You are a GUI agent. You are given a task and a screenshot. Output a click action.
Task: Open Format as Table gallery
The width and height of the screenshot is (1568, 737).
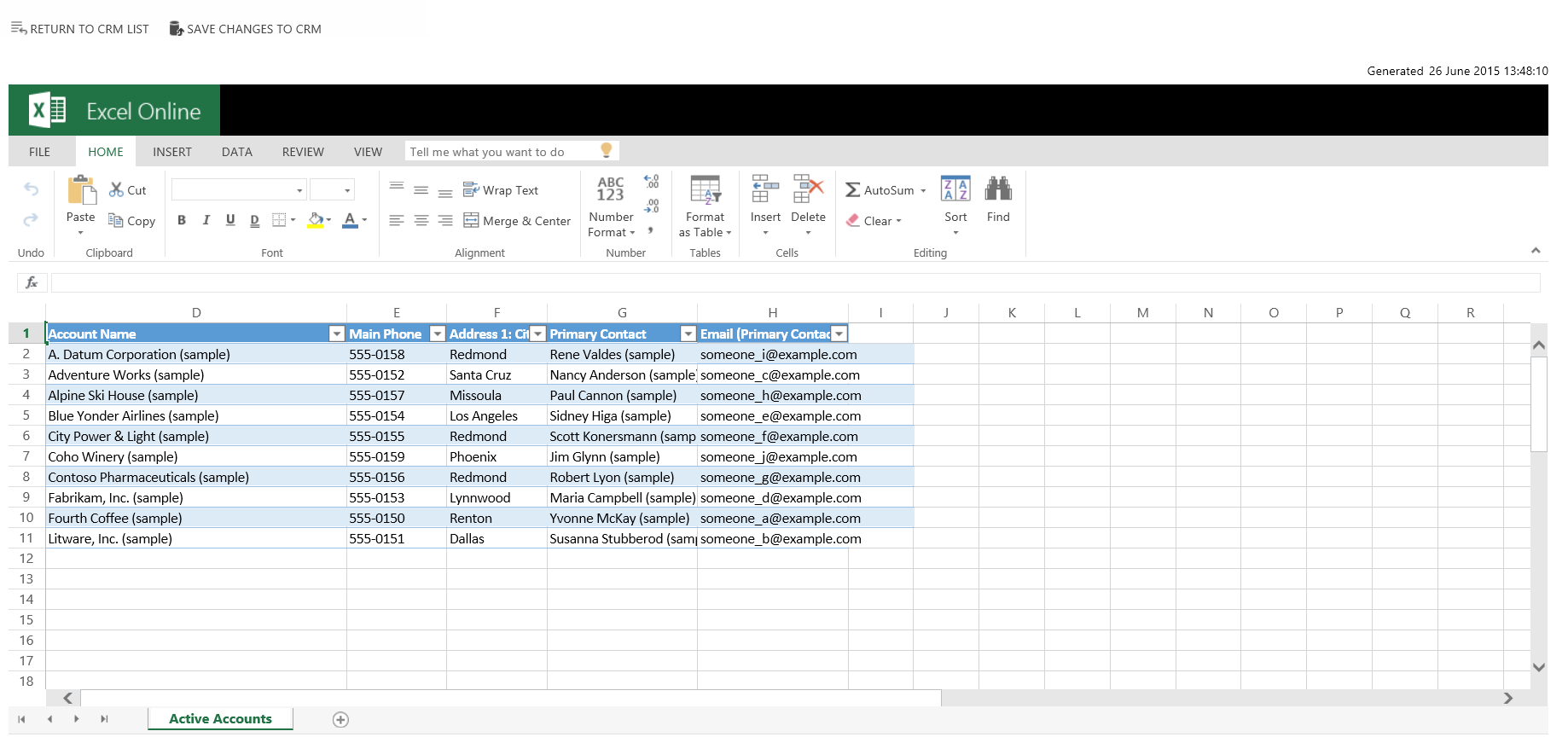[x=706, y=206]
